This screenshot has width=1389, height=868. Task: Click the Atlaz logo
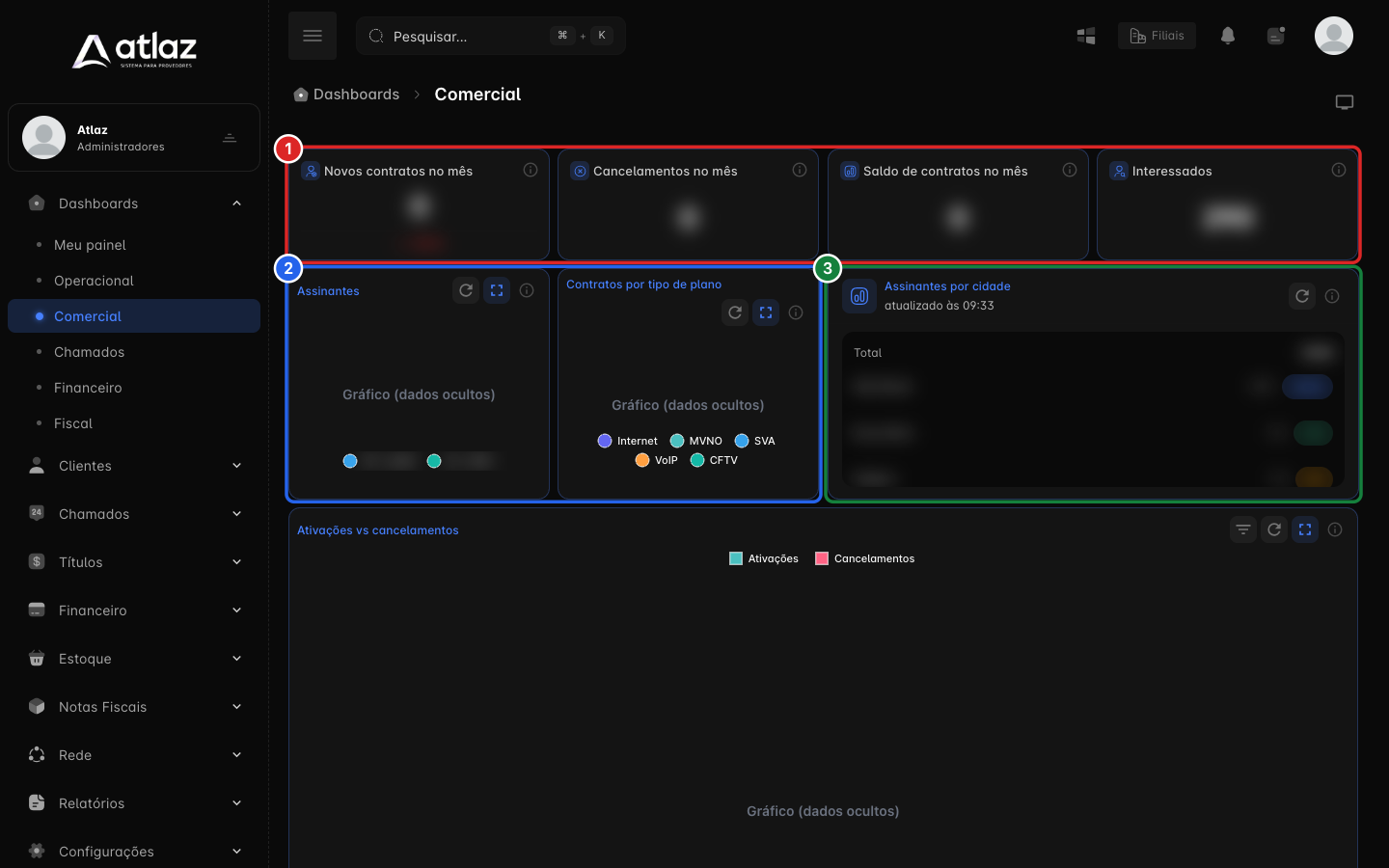click(x=134, y=51)
